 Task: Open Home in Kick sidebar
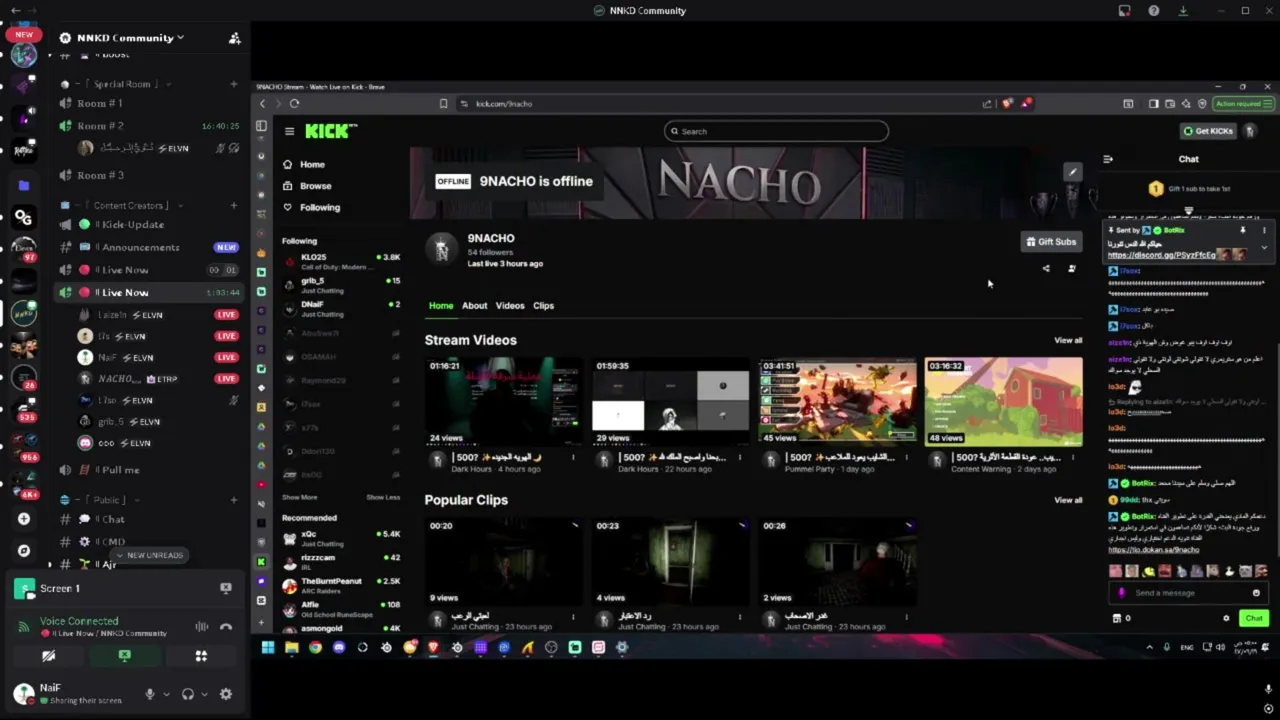pyautogui.click(x=311, y=165)
